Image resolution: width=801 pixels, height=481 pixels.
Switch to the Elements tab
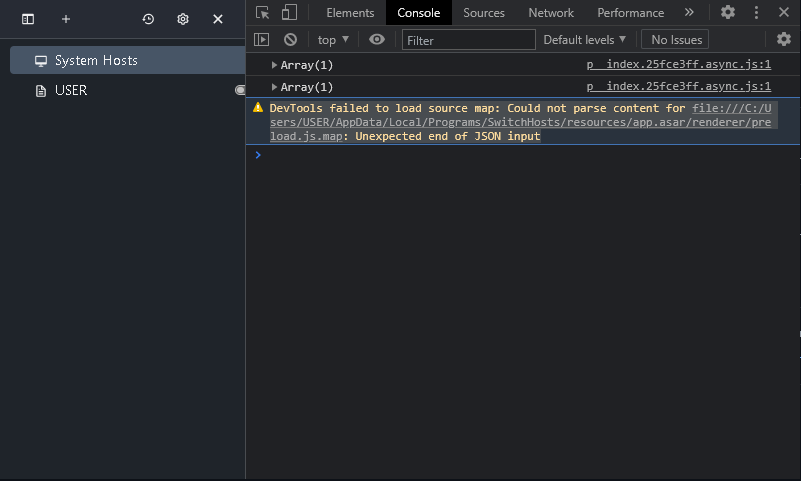350,13
